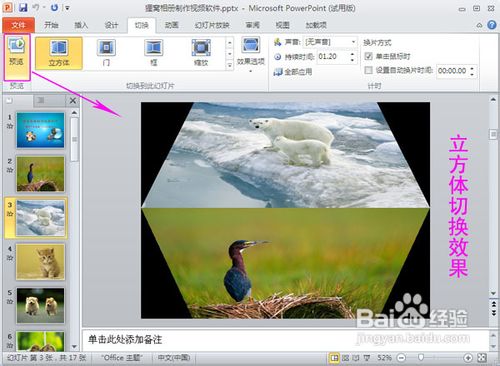Open Customize Quick Access Toolbar dropdown
Image resolution: width=500 pixels, height=366 pixels.
pos(68,8)
